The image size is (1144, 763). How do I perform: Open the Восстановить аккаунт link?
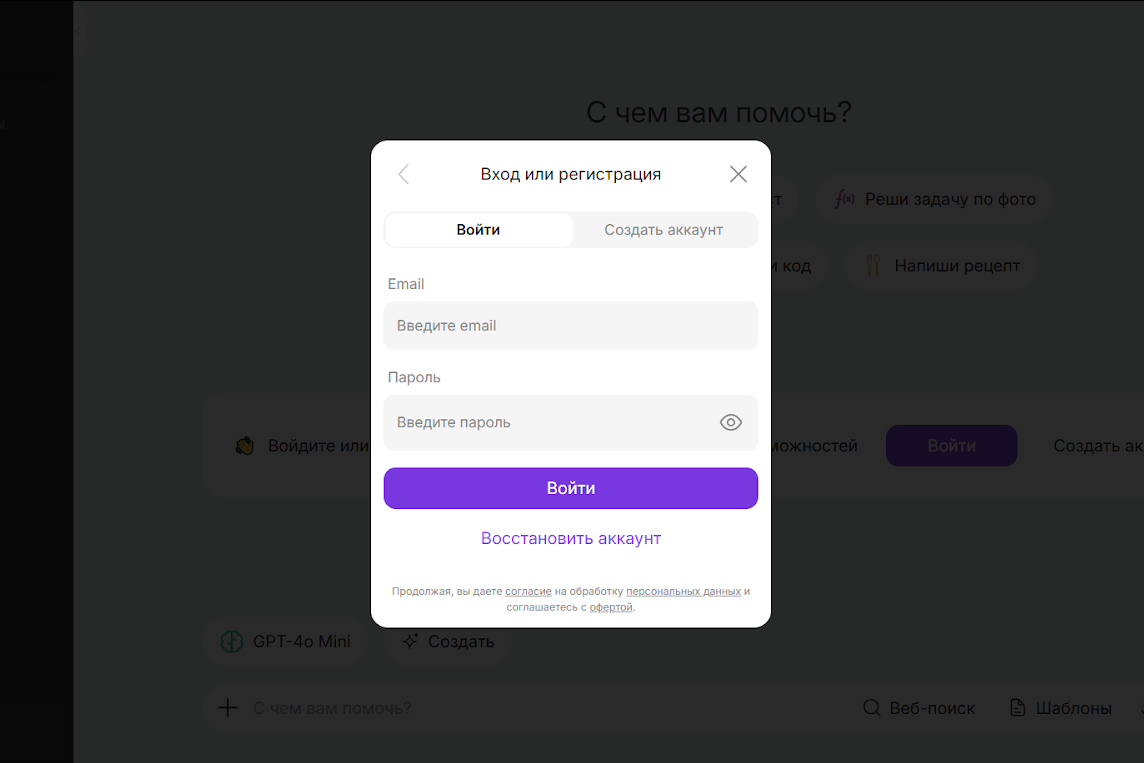(x=571, y=538)
